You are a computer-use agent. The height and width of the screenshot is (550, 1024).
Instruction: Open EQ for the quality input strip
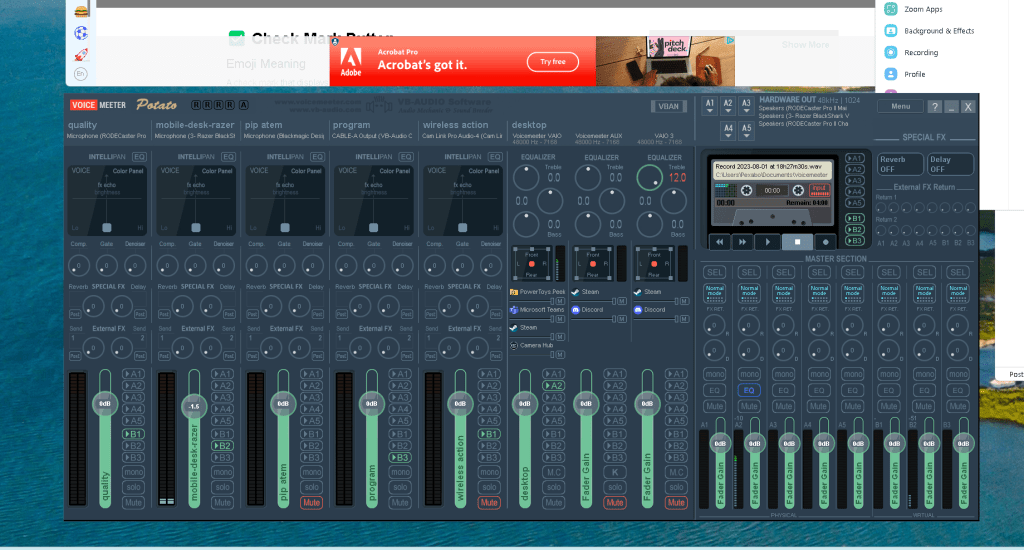139,157
